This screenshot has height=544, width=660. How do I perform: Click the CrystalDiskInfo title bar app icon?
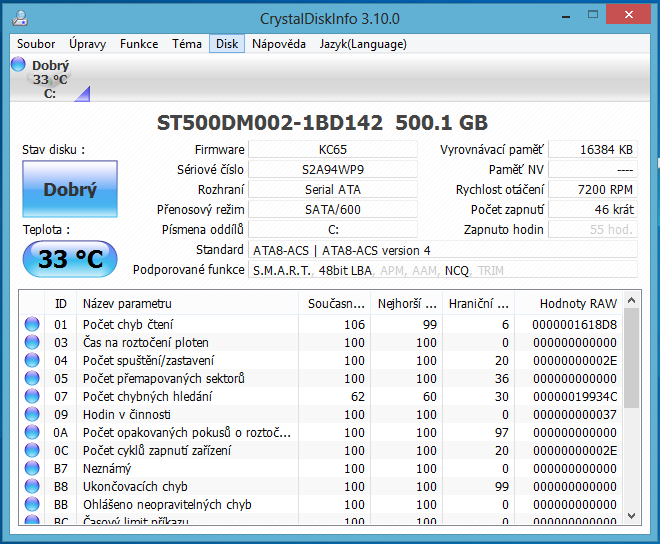pyautogui.click(x=21, y=17)
